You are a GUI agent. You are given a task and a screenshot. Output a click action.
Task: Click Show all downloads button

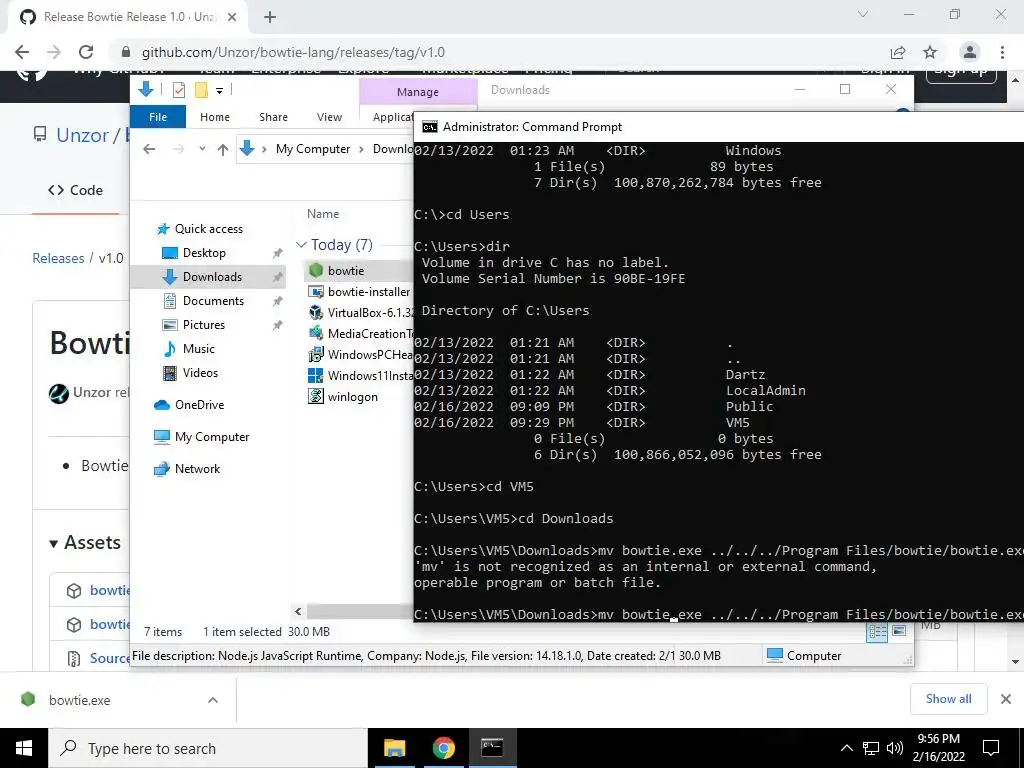(x=948, y=699)
